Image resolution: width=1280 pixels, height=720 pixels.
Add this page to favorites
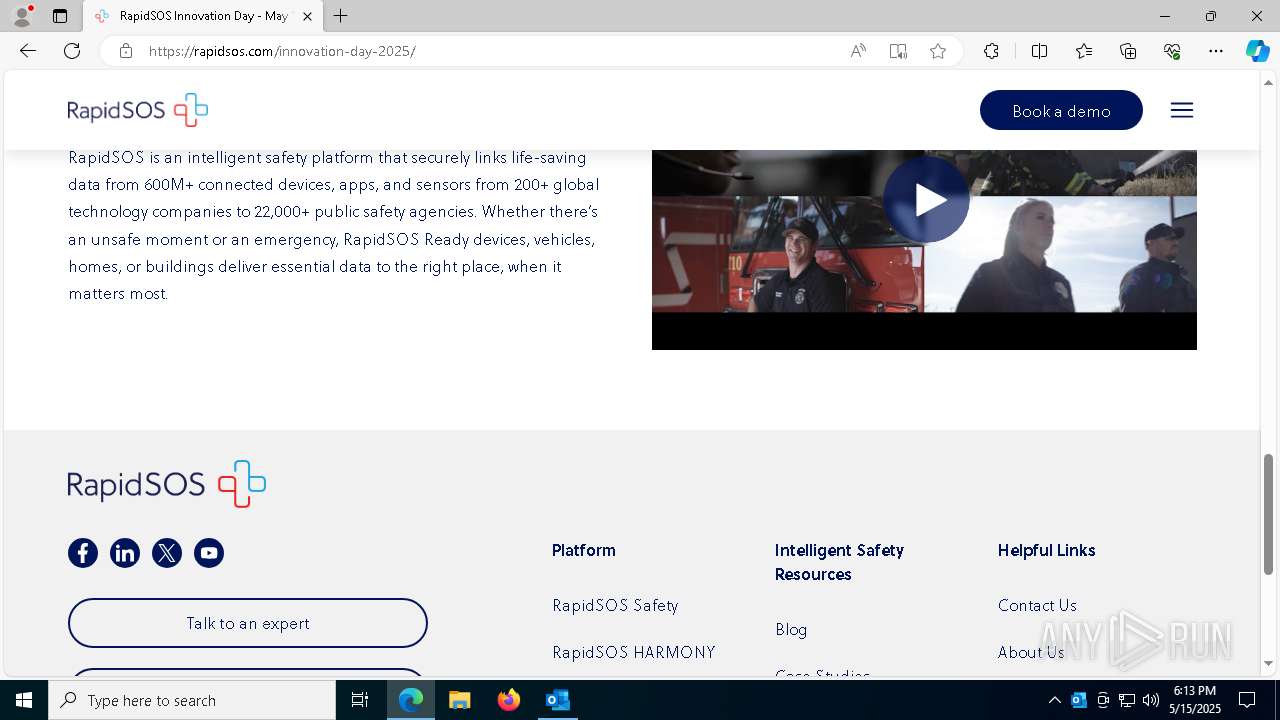[938, 51]
